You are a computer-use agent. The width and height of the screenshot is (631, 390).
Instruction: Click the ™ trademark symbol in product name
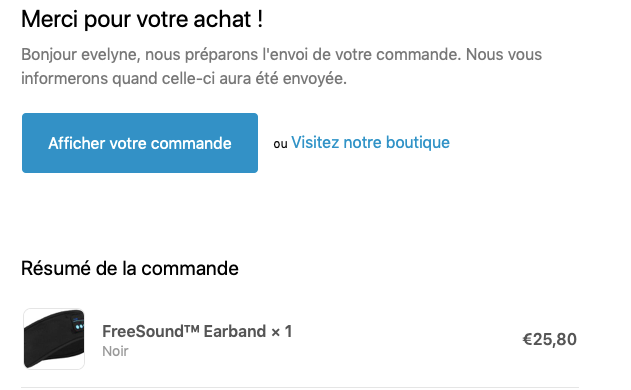192,328
